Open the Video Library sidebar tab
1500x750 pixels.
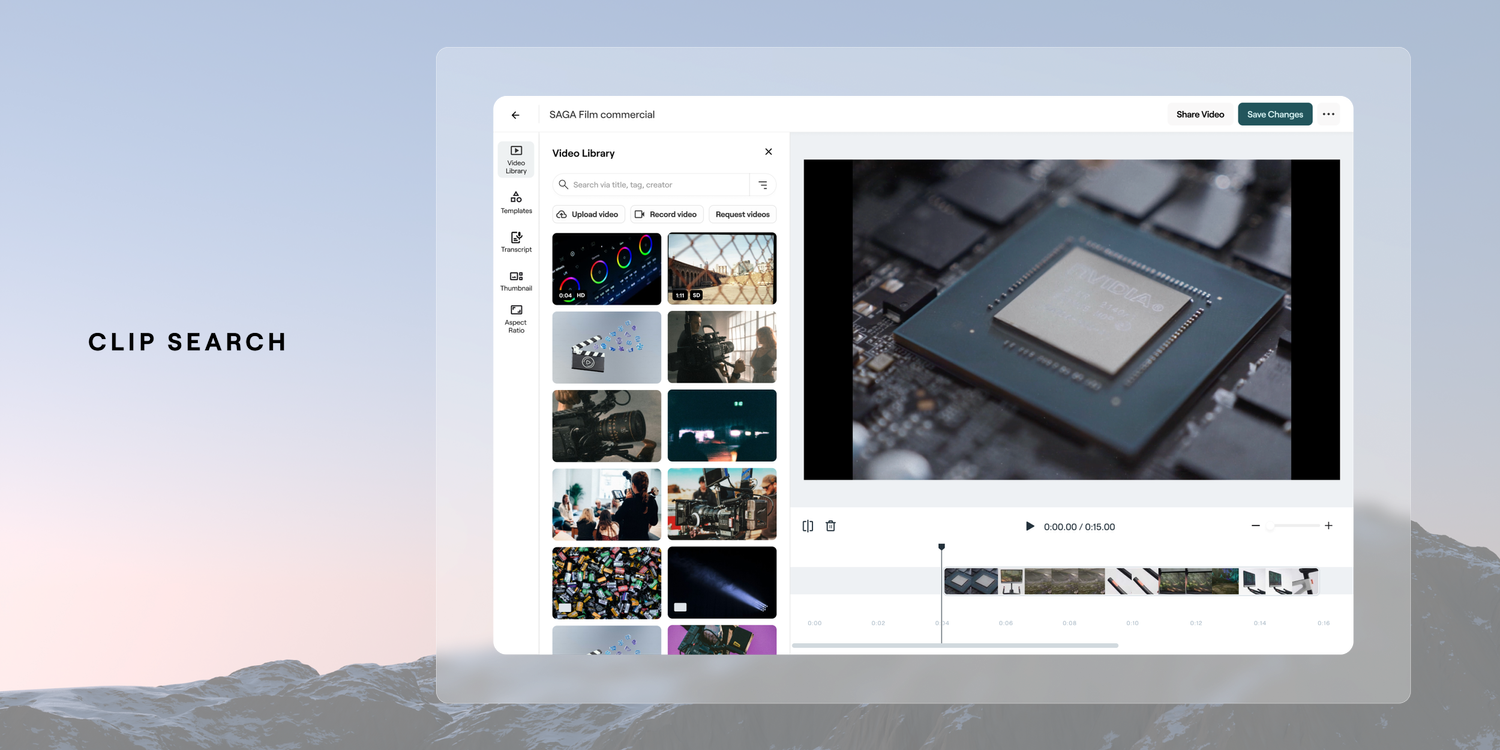pos(516,160)
